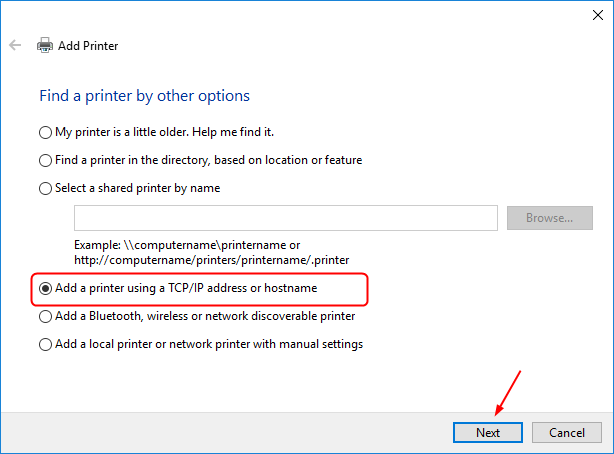
Task: Select the "My printer is a little older" radio button
Action: tap(45, 132)
